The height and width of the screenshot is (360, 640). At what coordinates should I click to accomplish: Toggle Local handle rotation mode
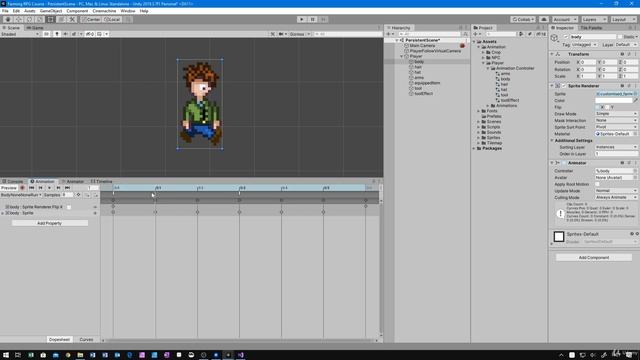click(x=112, y=19)
